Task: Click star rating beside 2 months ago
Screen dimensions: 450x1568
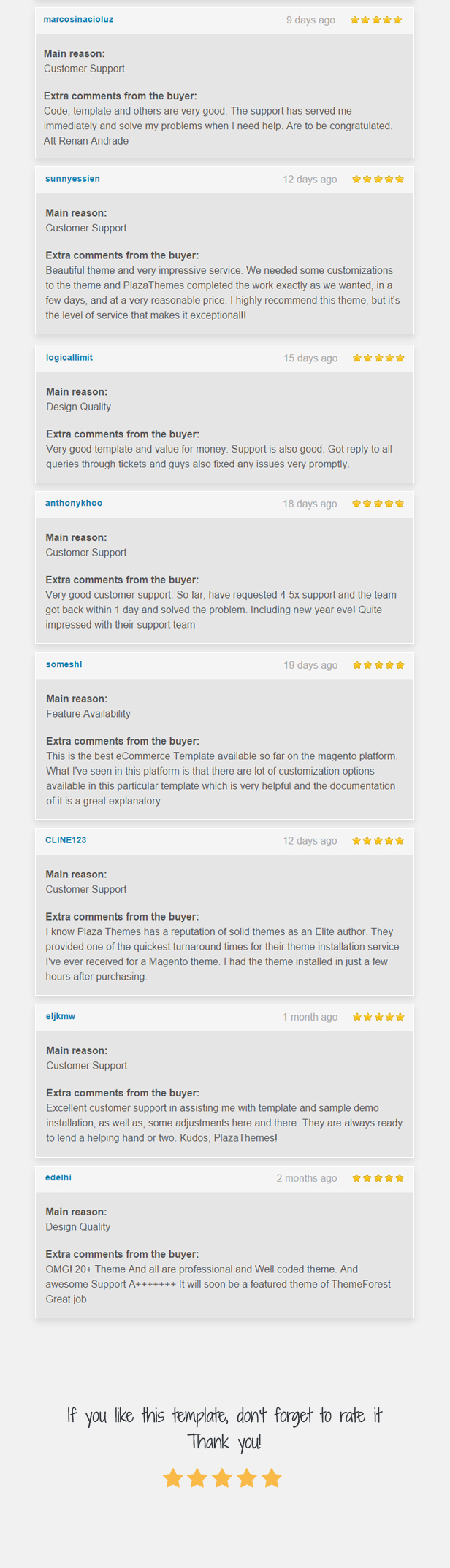Action: click(378, 1177)
